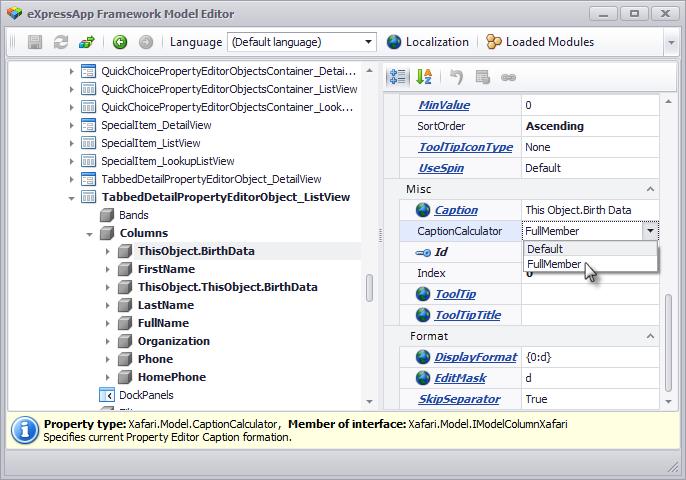
Task: Click the green merge differences toolbar icon
Action: (87, 42)
